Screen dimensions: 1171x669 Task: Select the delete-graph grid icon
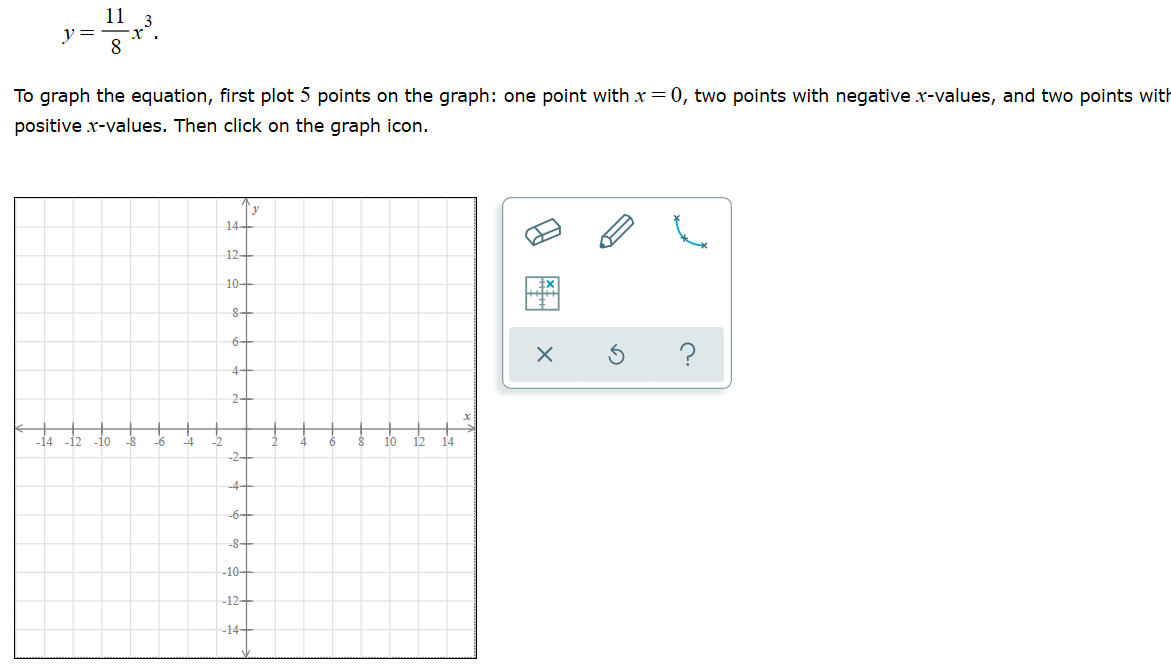541,293
